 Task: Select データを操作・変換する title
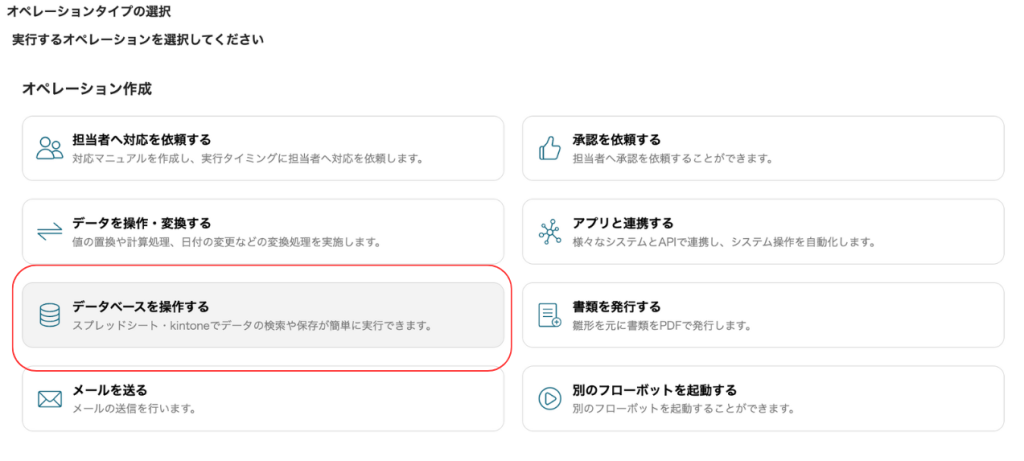pos(142,223)
